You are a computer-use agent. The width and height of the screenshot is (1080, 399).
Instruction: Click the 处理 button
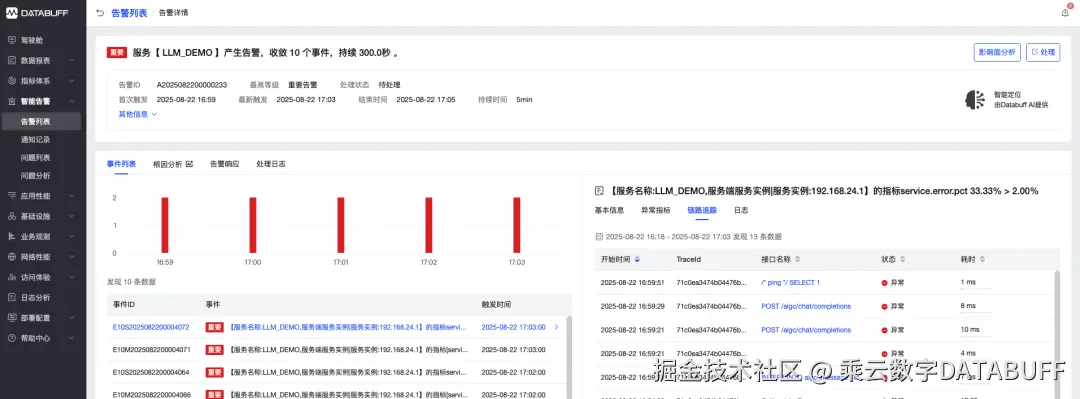(x=1043, y=52)
